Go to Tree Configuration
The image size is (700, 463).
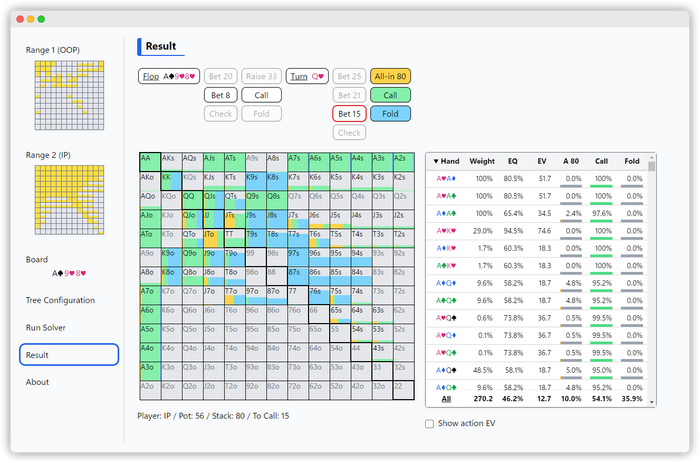coord(60,300)
